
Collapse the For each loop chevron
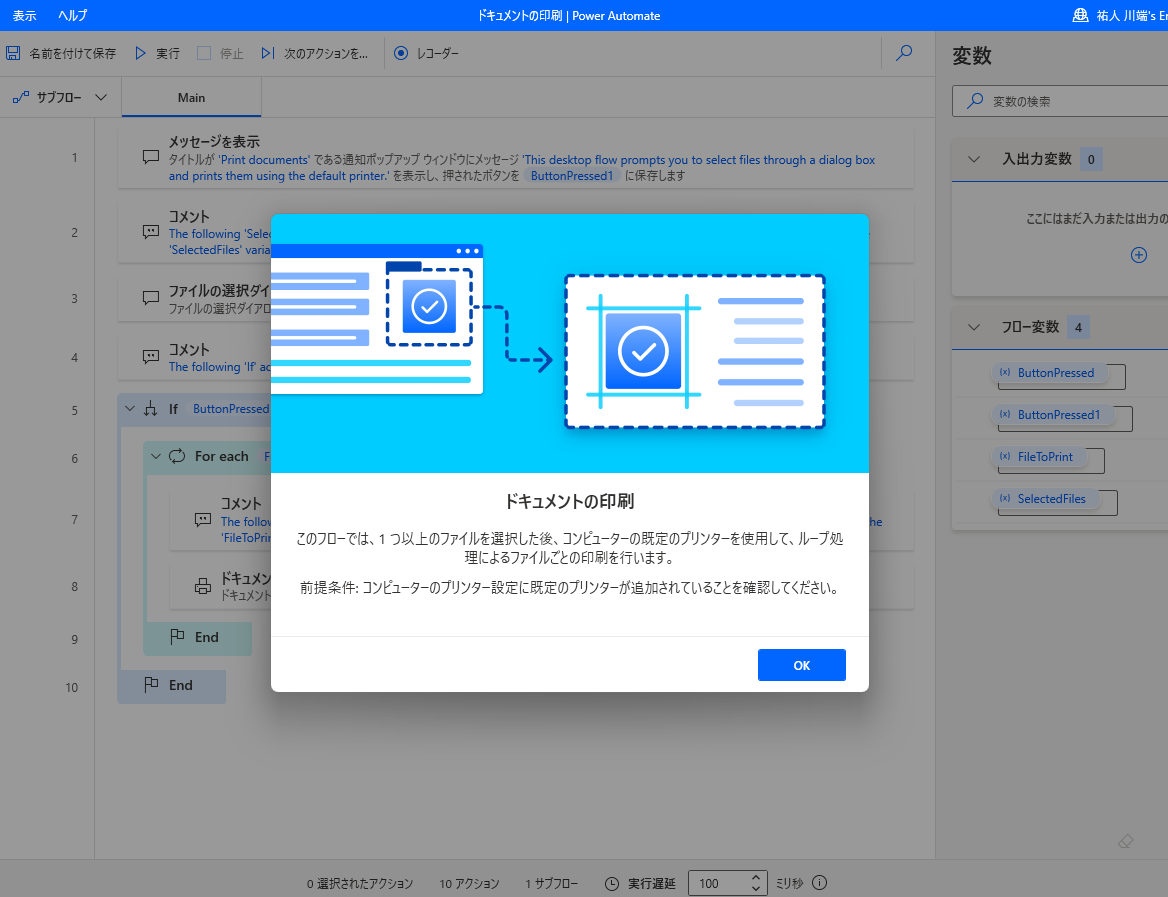(156, 456)
